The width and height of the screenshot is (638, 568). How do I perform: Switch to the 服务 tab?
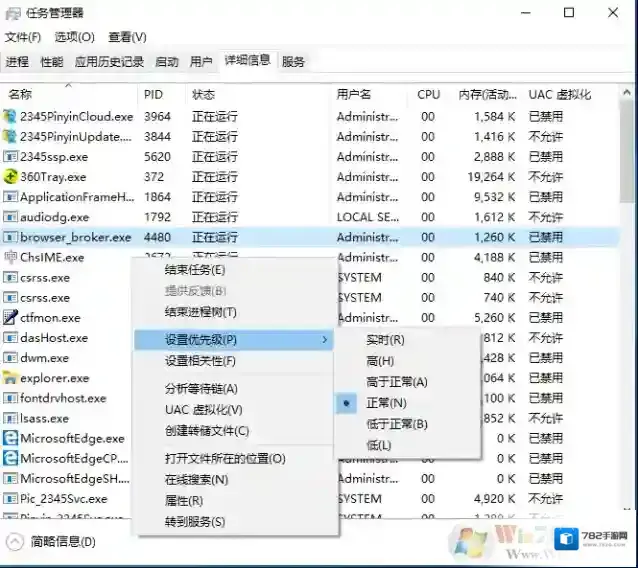(x=293, y=62)
